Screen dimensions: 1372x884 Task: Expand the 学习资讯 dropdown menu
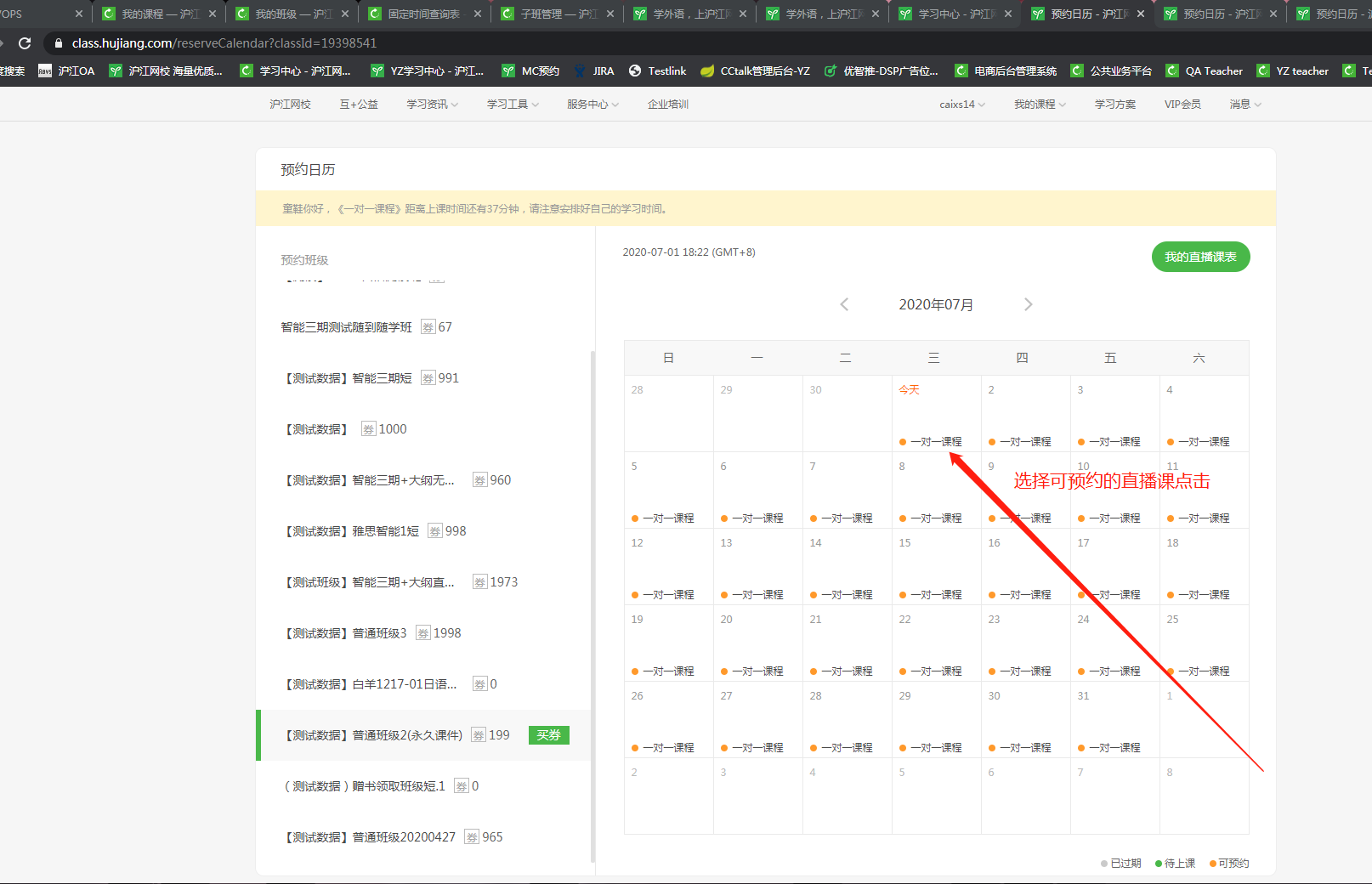coord(432,105)
